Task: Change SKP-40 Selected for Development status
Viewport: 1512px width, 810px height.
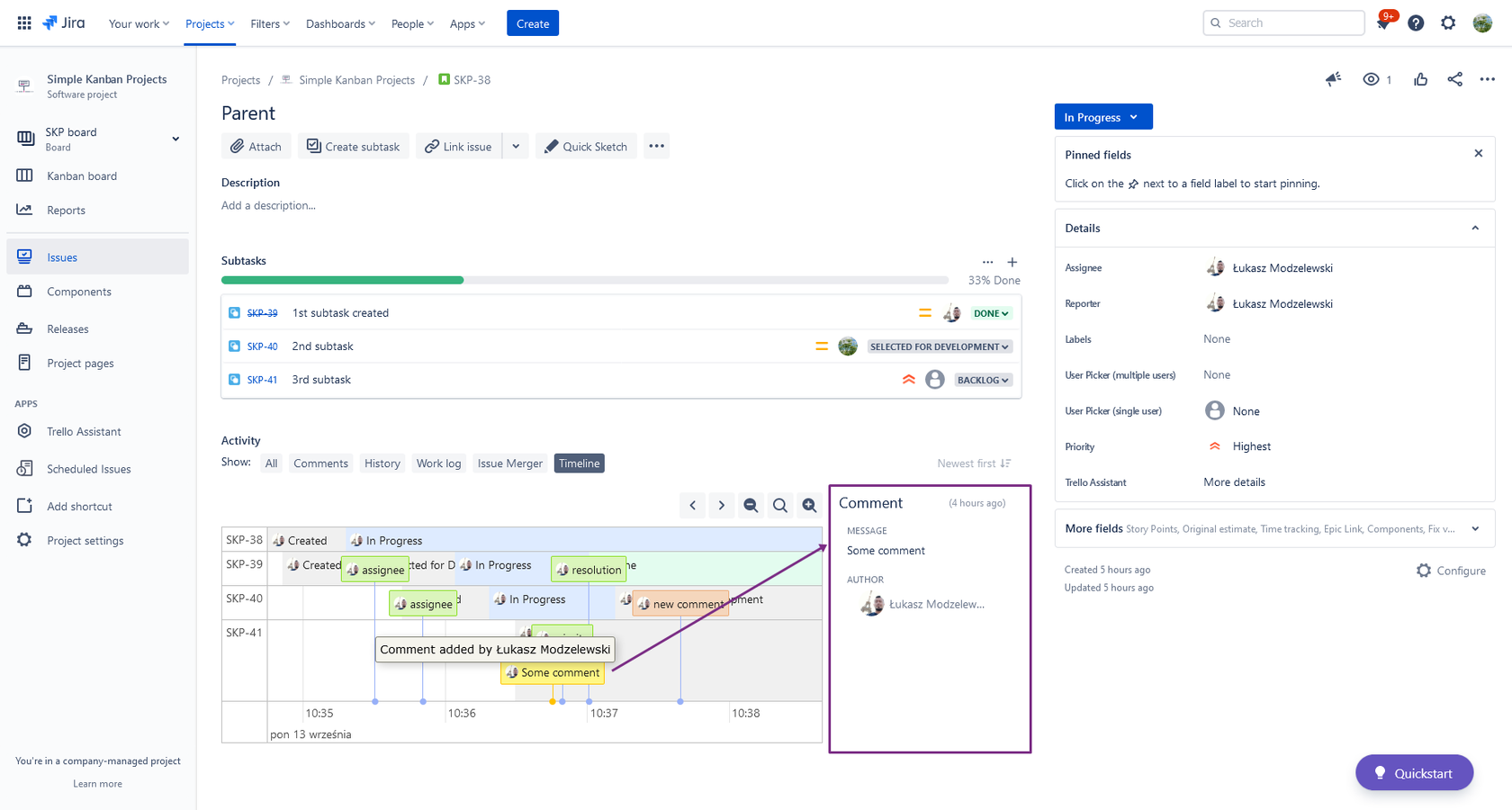Action: coord(940,346)
